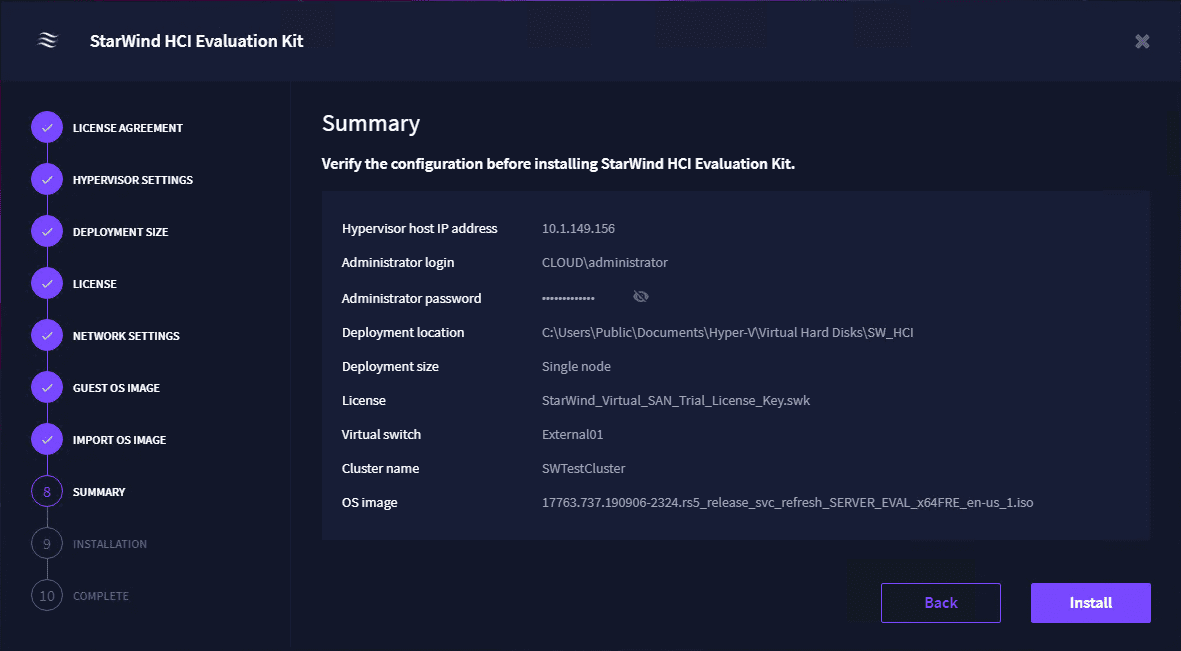Click the 'Virtual switch' label

click(x=381, y=435)
